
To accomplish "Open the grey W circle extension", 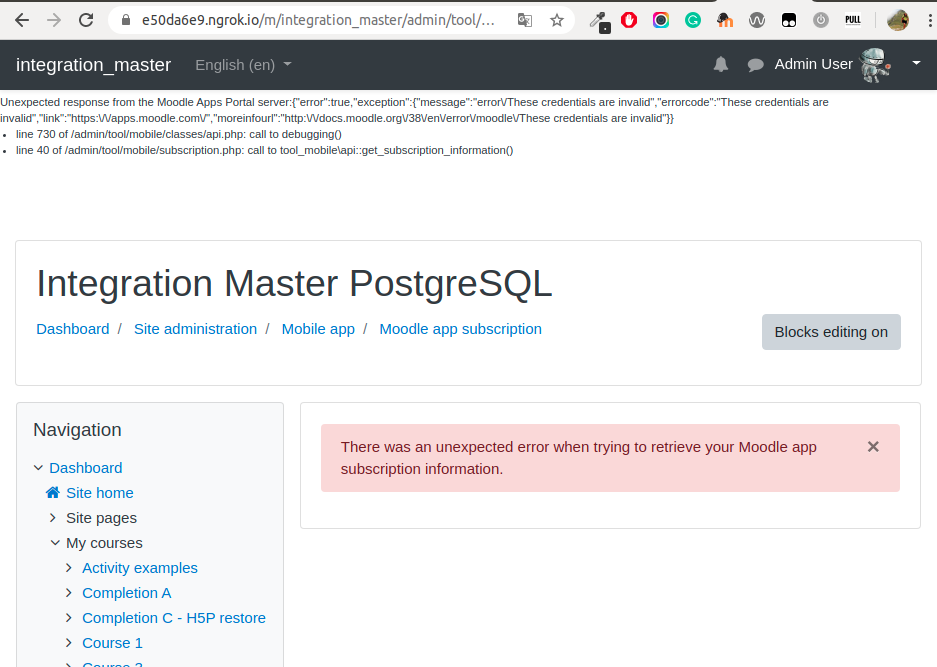I will coord(757,20).
